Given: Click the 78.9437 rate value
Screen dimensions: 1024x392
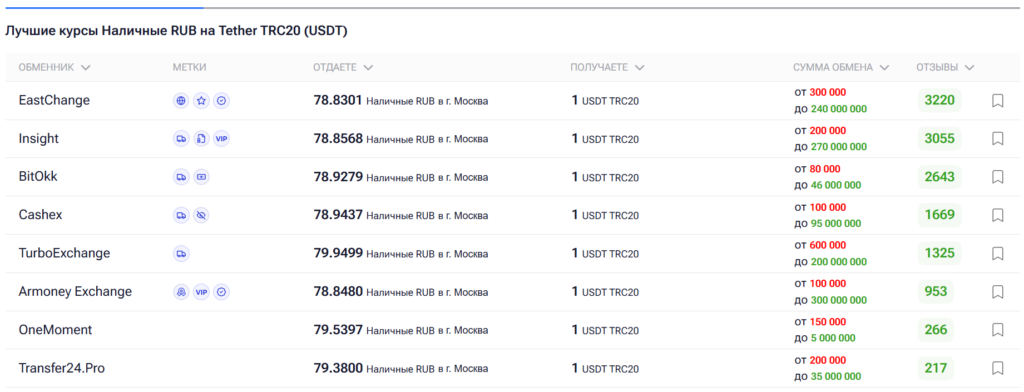Looking at the screenshot, I should (338, 215).
